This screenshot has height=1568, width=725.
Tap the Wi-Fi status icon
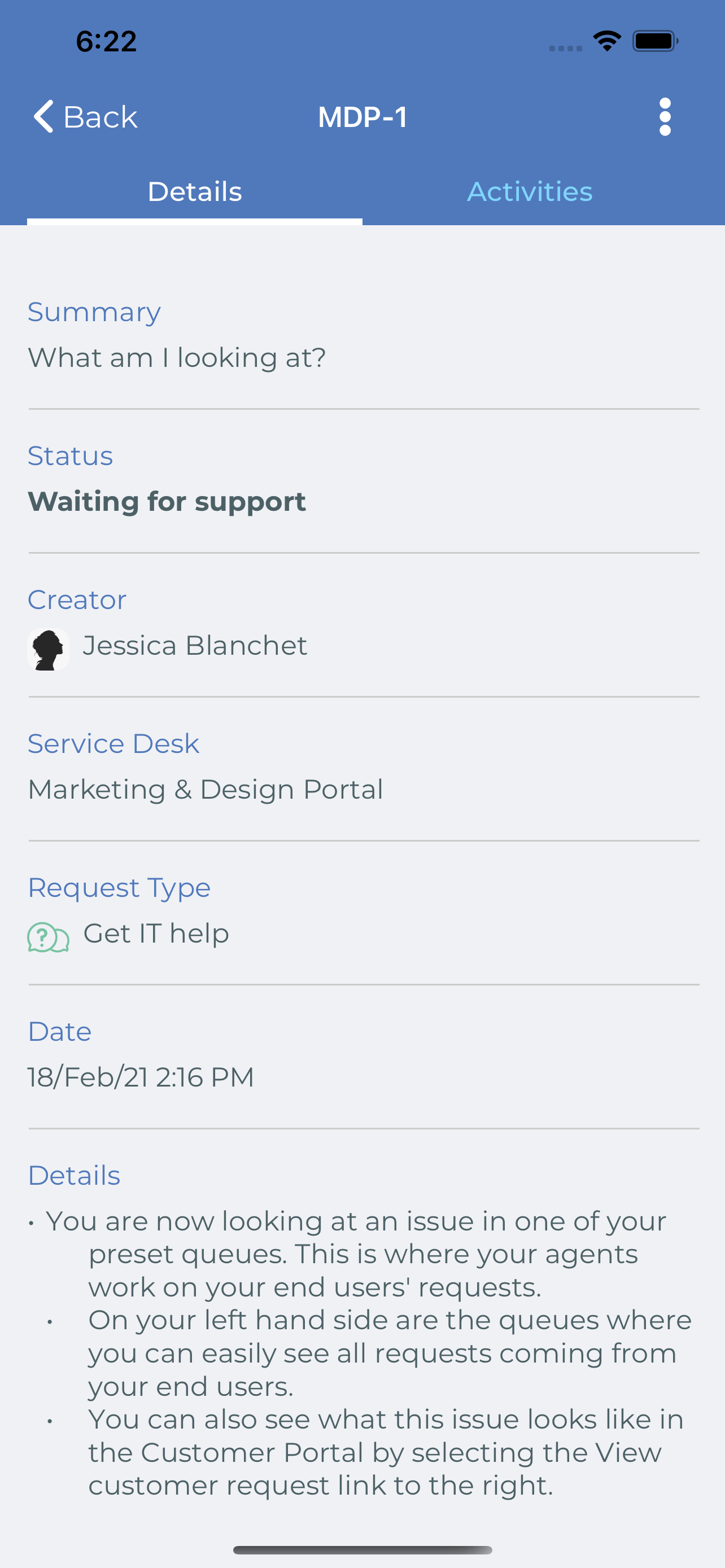[607, 41]
